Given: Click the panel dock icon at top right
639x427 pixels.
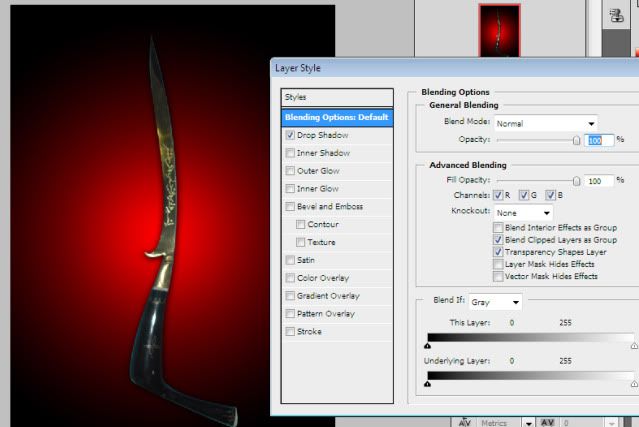Looking at the screenshot, I should click(616, 15).
